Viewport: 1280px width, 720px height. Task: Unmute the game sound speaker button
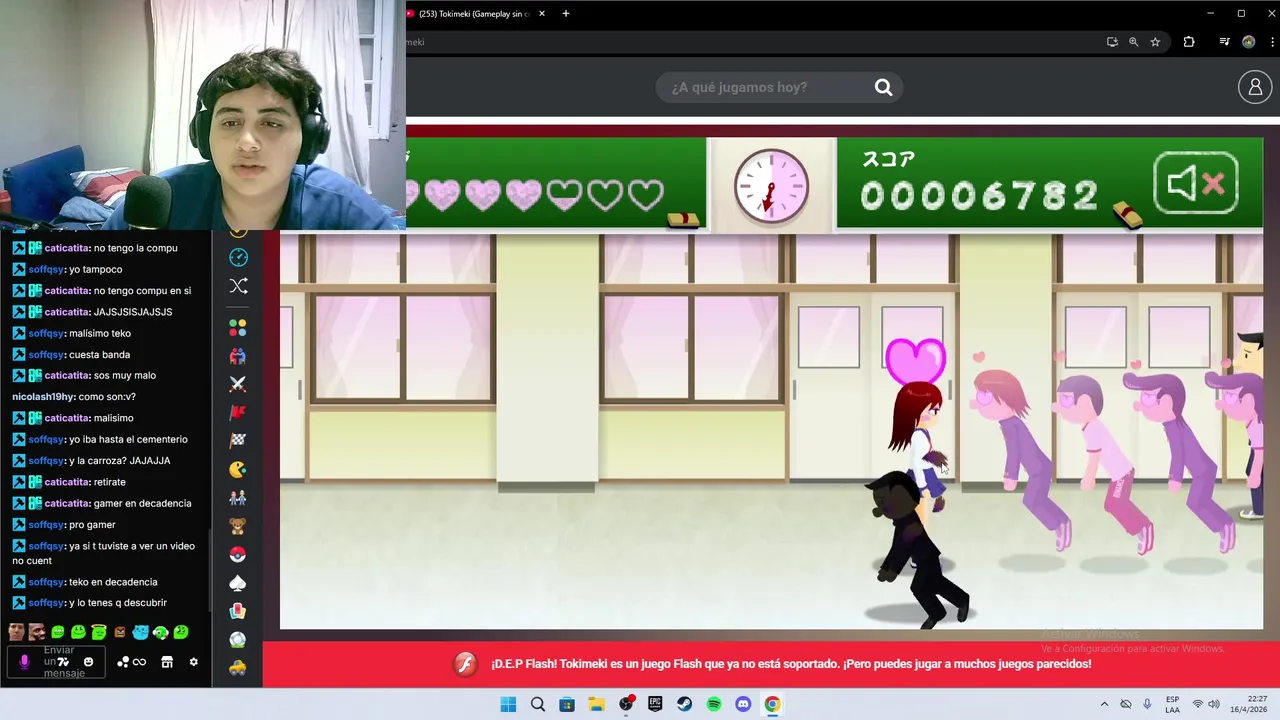coord(1196,184)
